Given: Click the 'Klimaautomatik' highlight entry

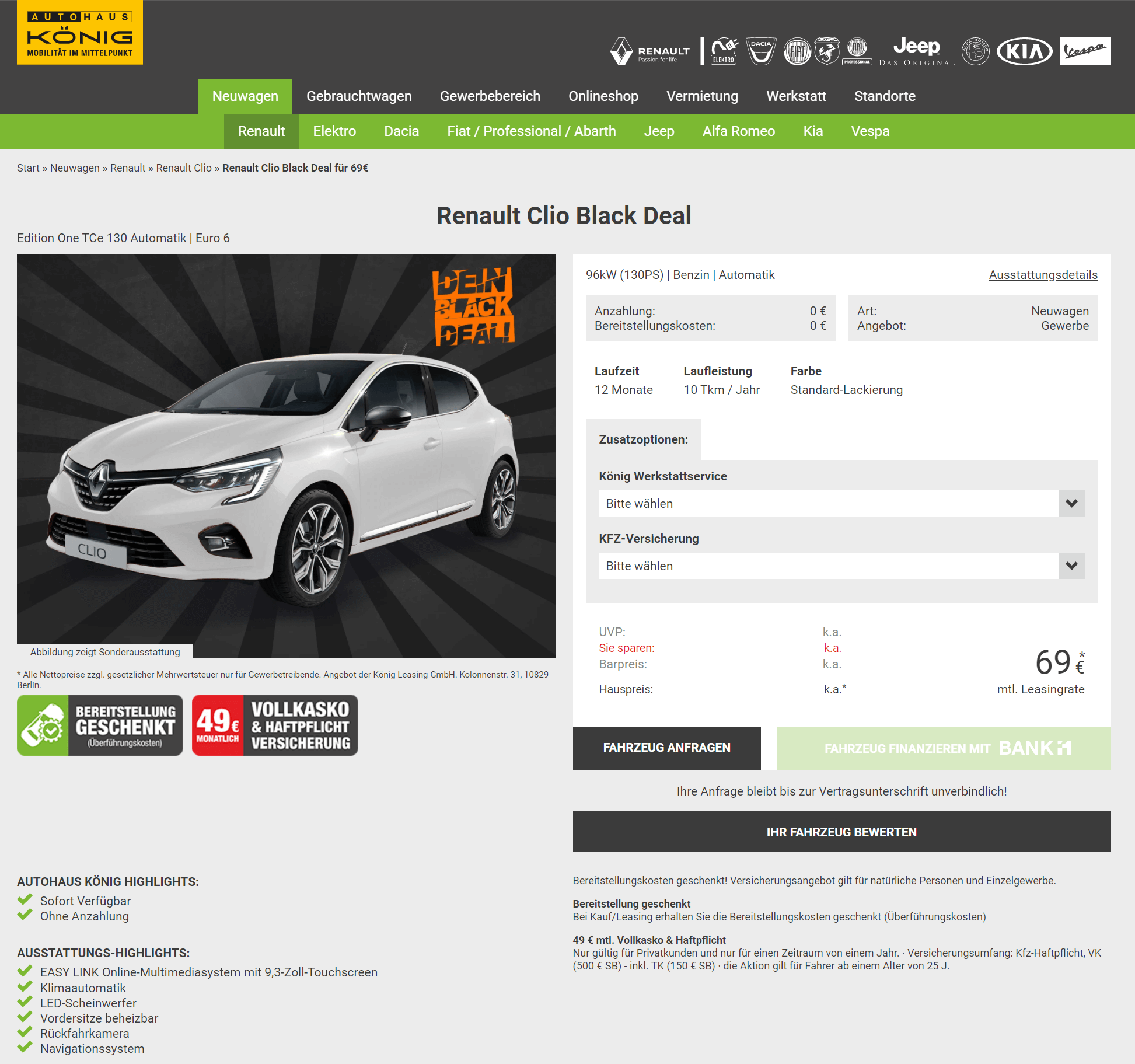Looking at the screenshot, I should point(83,988).
